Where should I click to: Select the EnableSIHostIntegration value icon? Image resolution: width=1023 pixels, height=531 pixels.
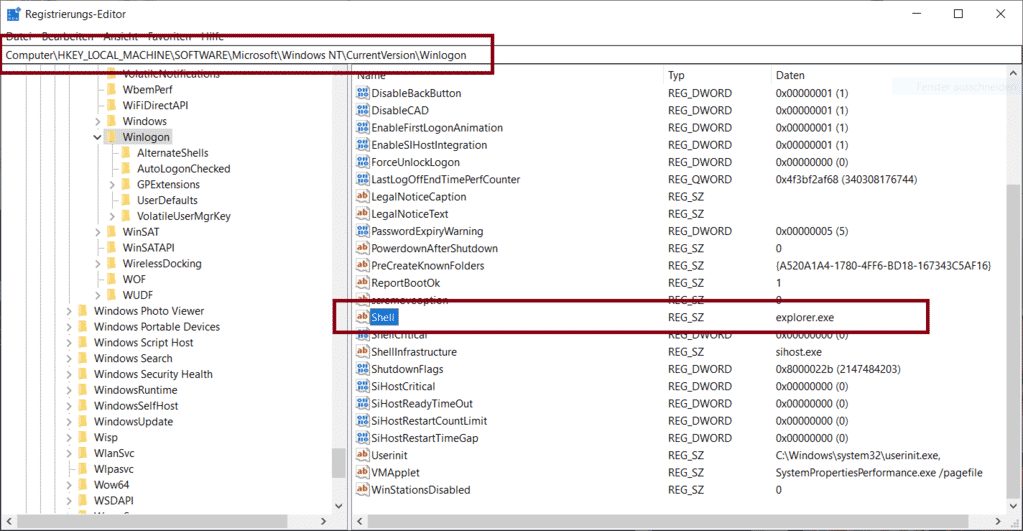coord(362,145)
